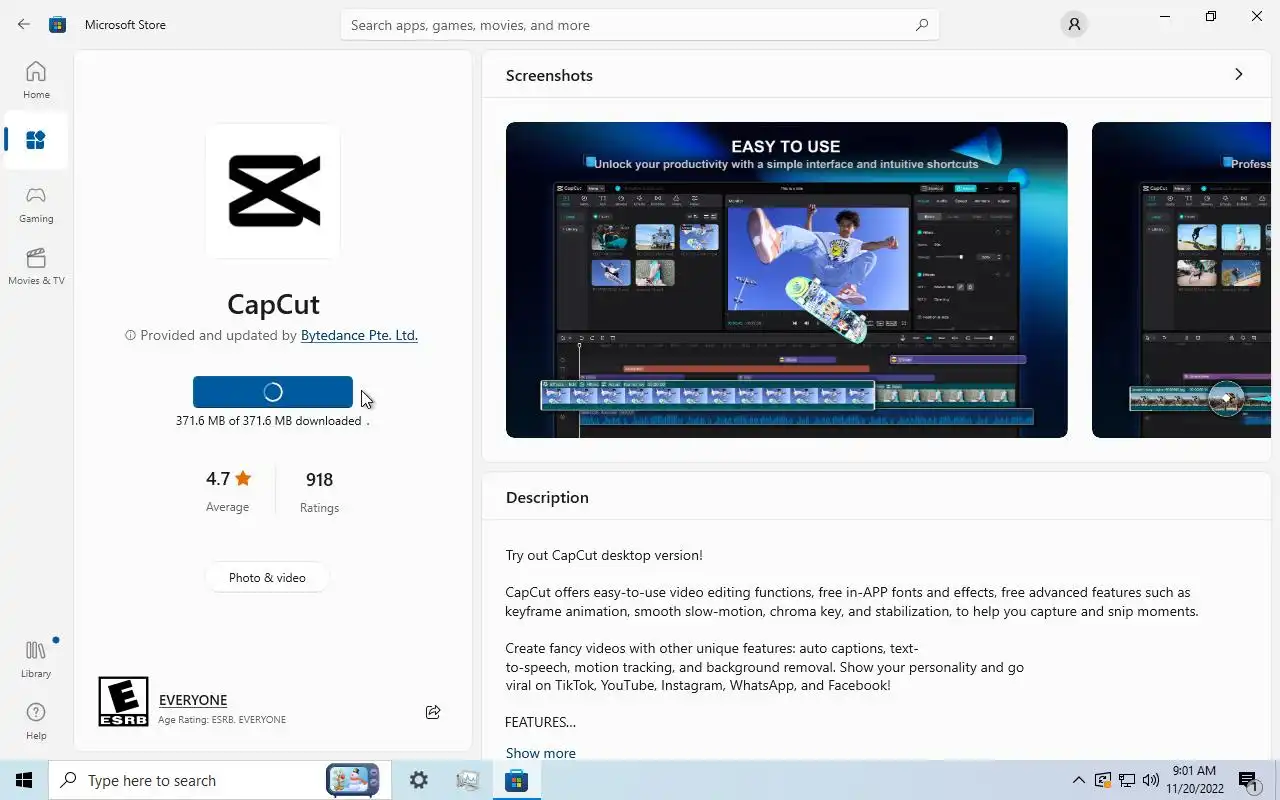Open the Home section in sidebar
1280x800 pixels.
pos(36,80)
